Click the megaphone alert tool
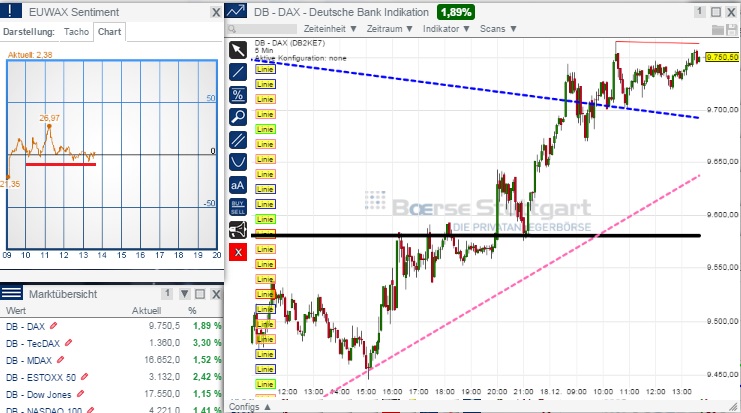The width and height of the screenshot is (741, 413). (x=238, y=230)
